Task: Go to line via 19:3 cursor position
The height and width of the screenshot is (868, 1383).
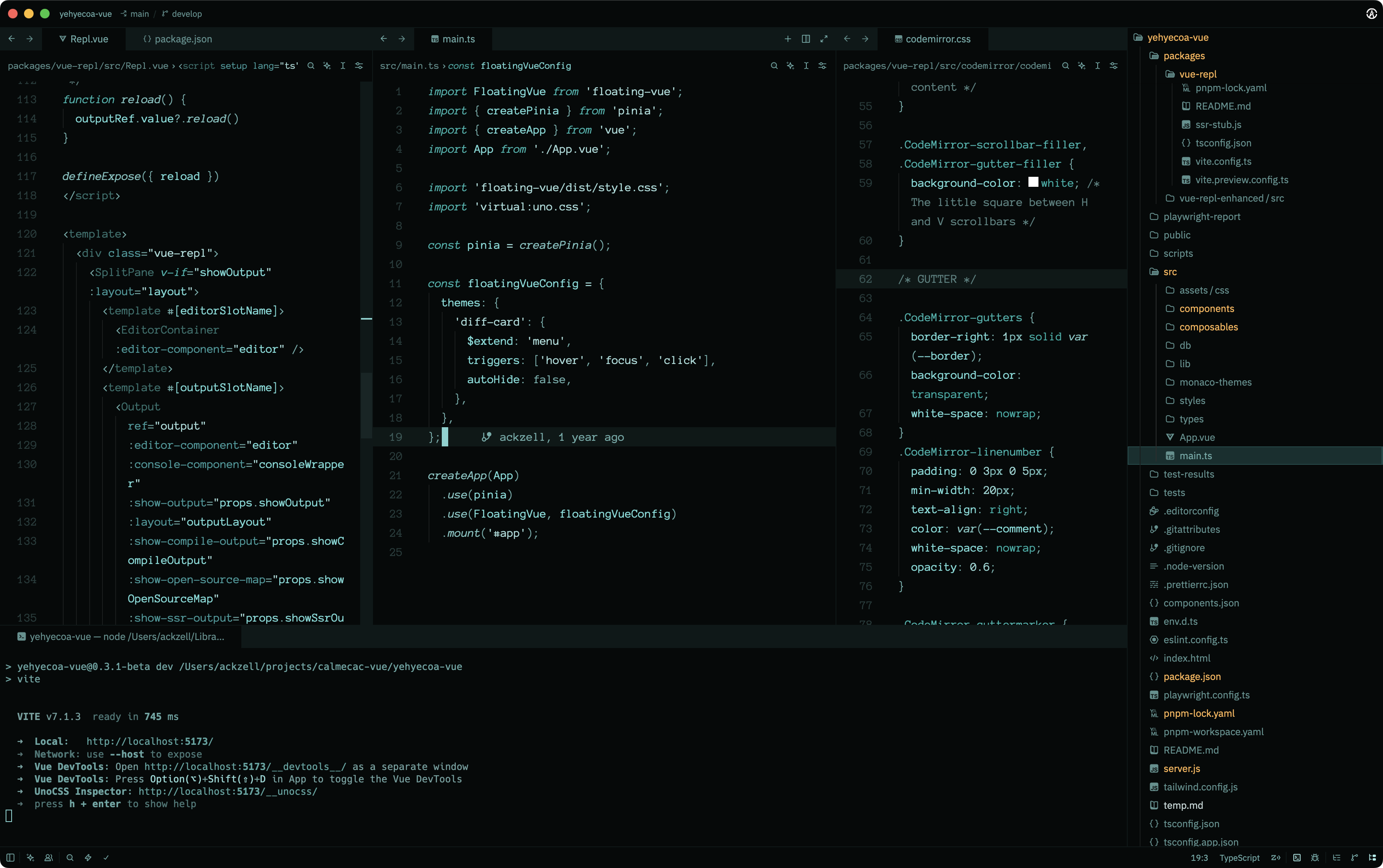Action: tap(1199, 857)
